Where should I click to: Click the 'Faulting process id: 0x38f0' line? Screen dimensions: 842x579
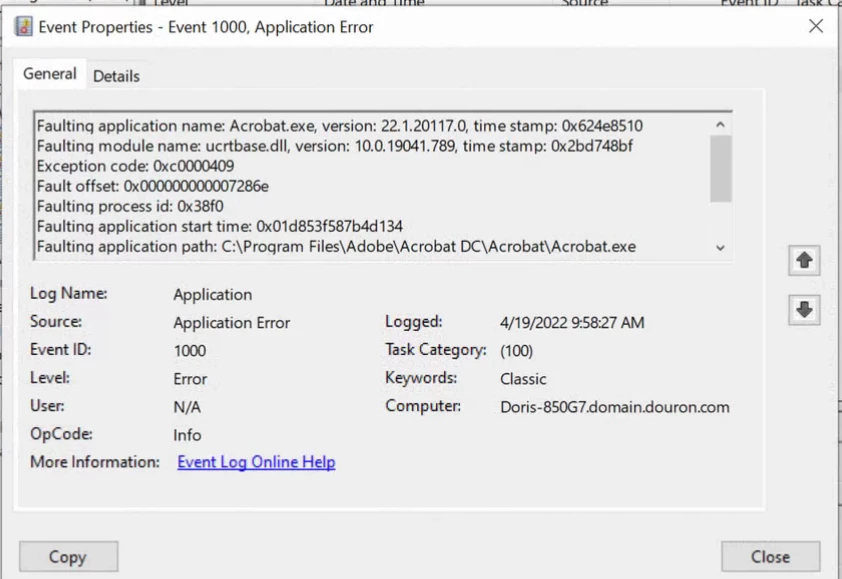click(130, 206)
